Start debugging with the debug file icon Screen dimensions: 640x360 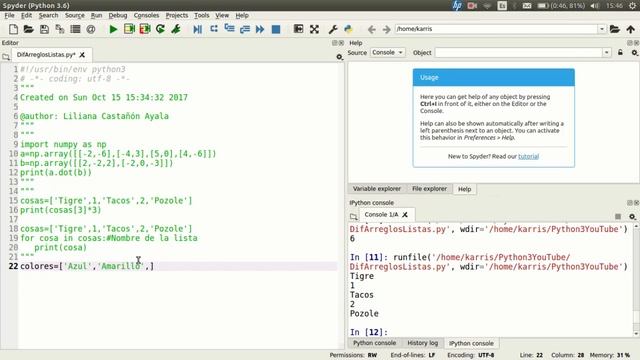tap(198, 29)
